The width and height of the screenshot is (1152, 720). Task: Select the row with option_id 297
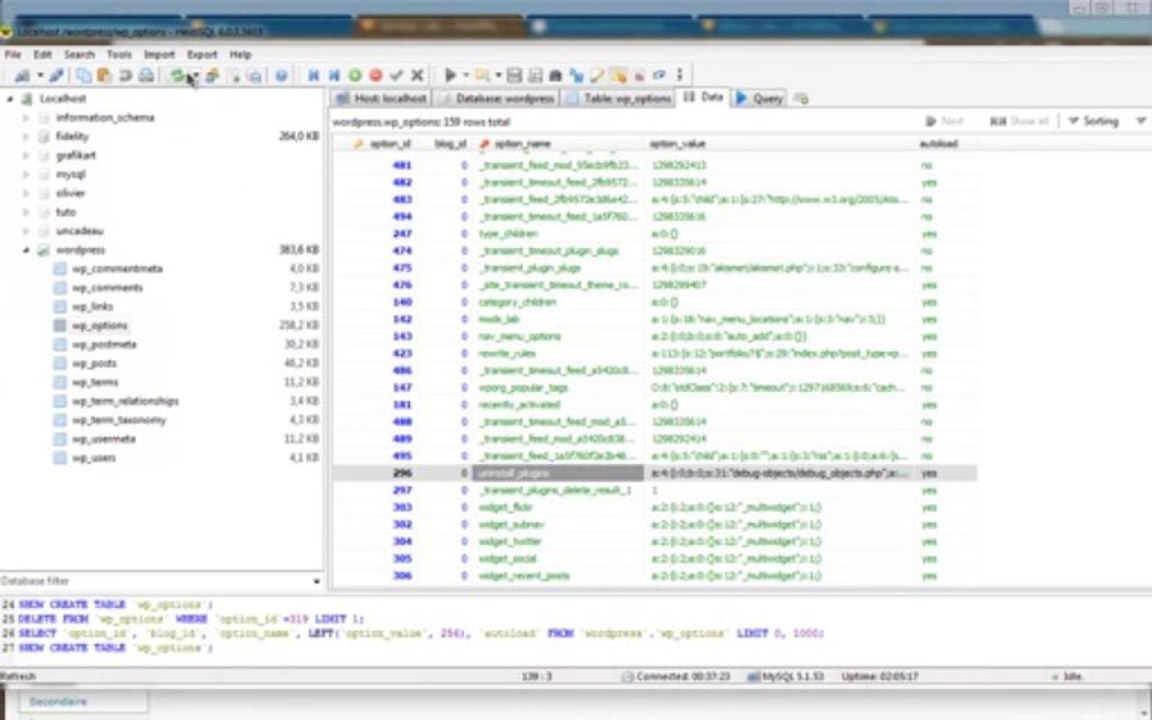coord(655,491)
